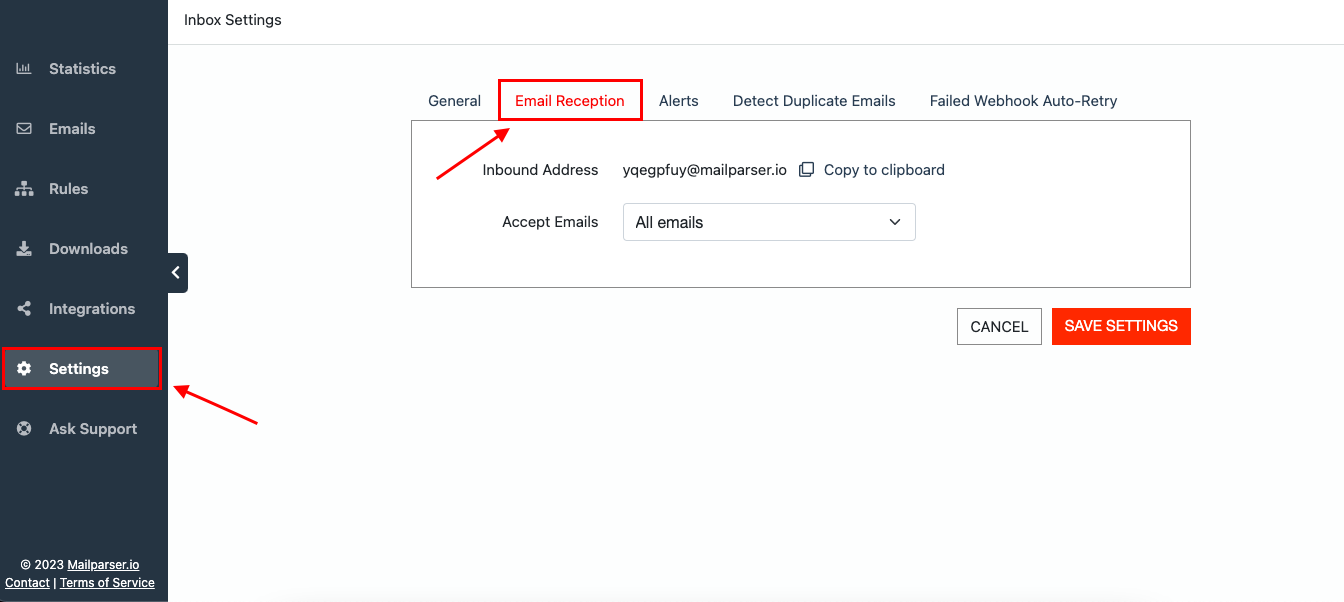Go to Detect Duplicate Emails tab
The height and width of the screenshot is (602, 1344).
(x=814, y=101)
